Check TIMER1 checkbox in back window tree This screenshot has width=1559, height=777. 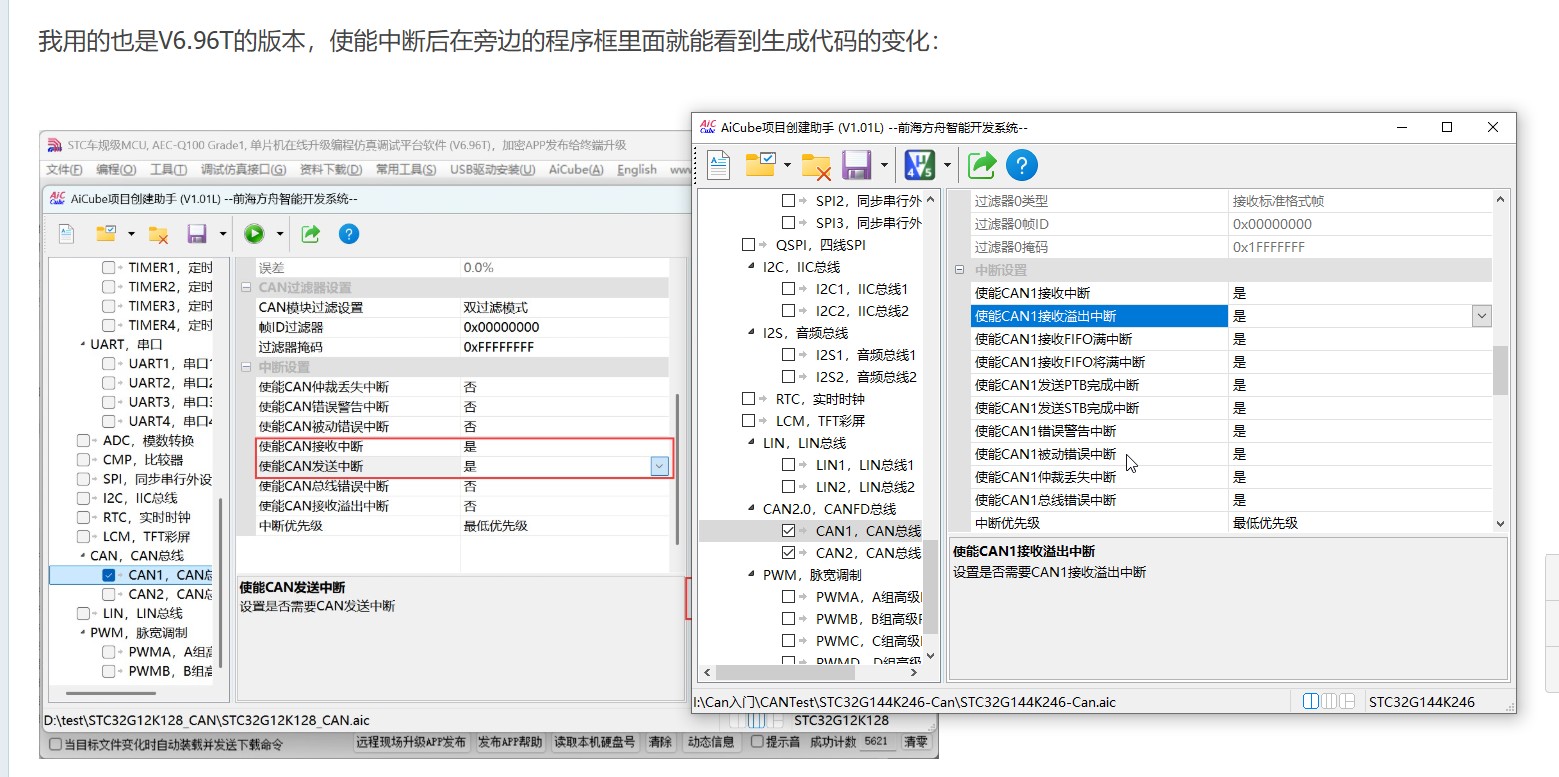(x=108, y=268)
